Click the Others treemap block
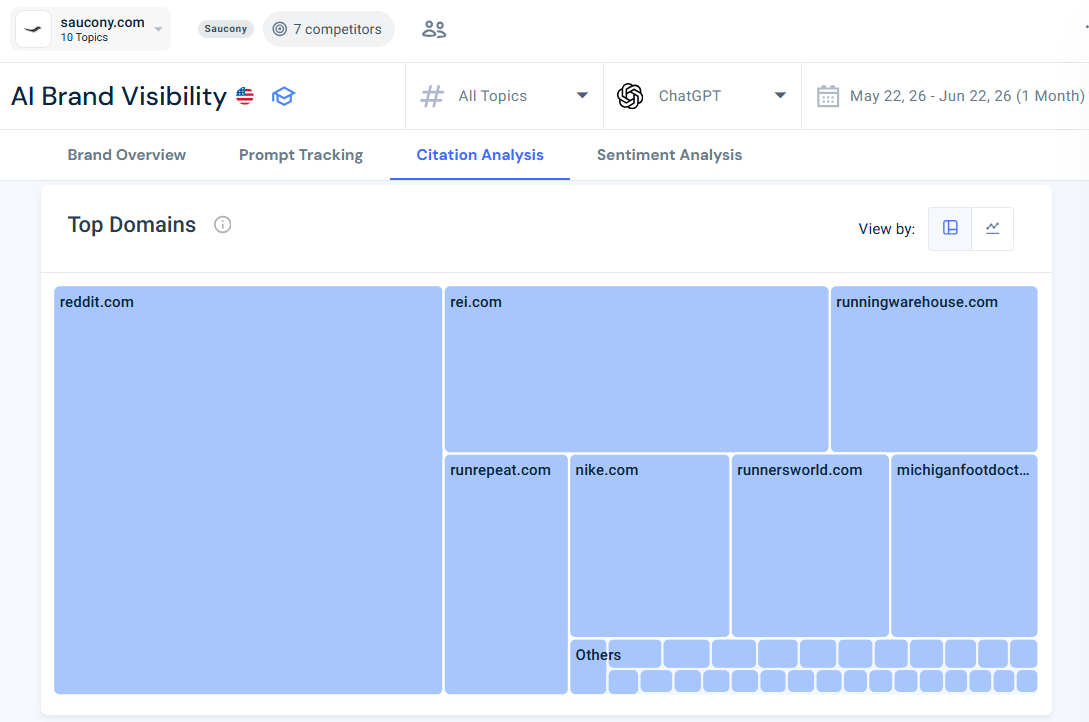Screen dimensions: 1089x722 (588, 666)
